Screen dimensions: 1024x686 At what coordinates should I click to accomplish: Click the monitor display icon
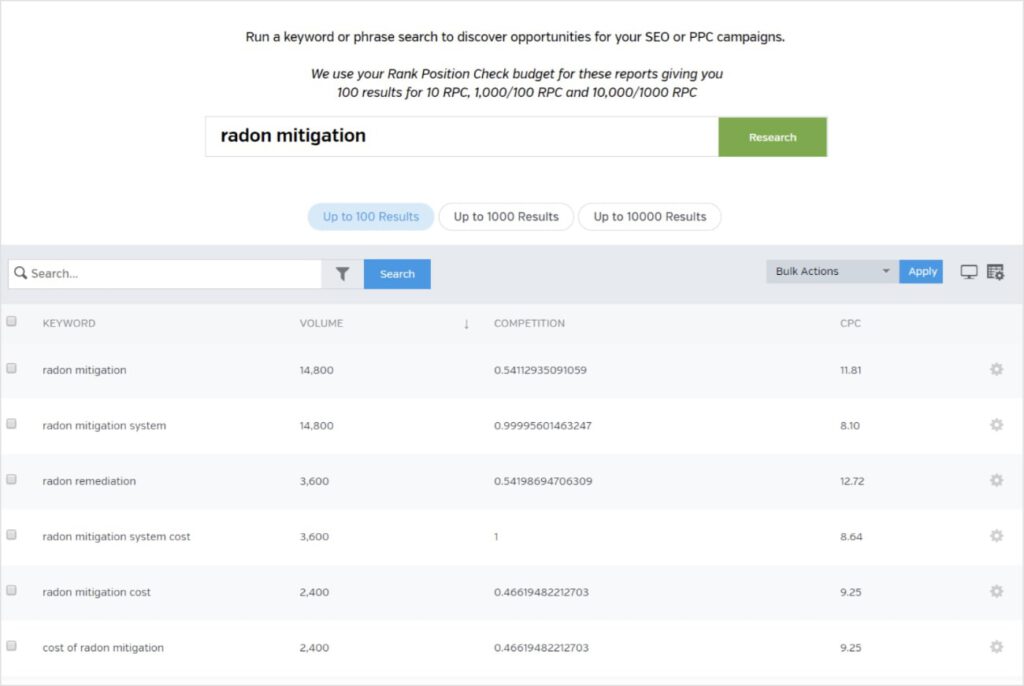click(x=968, y=271)
